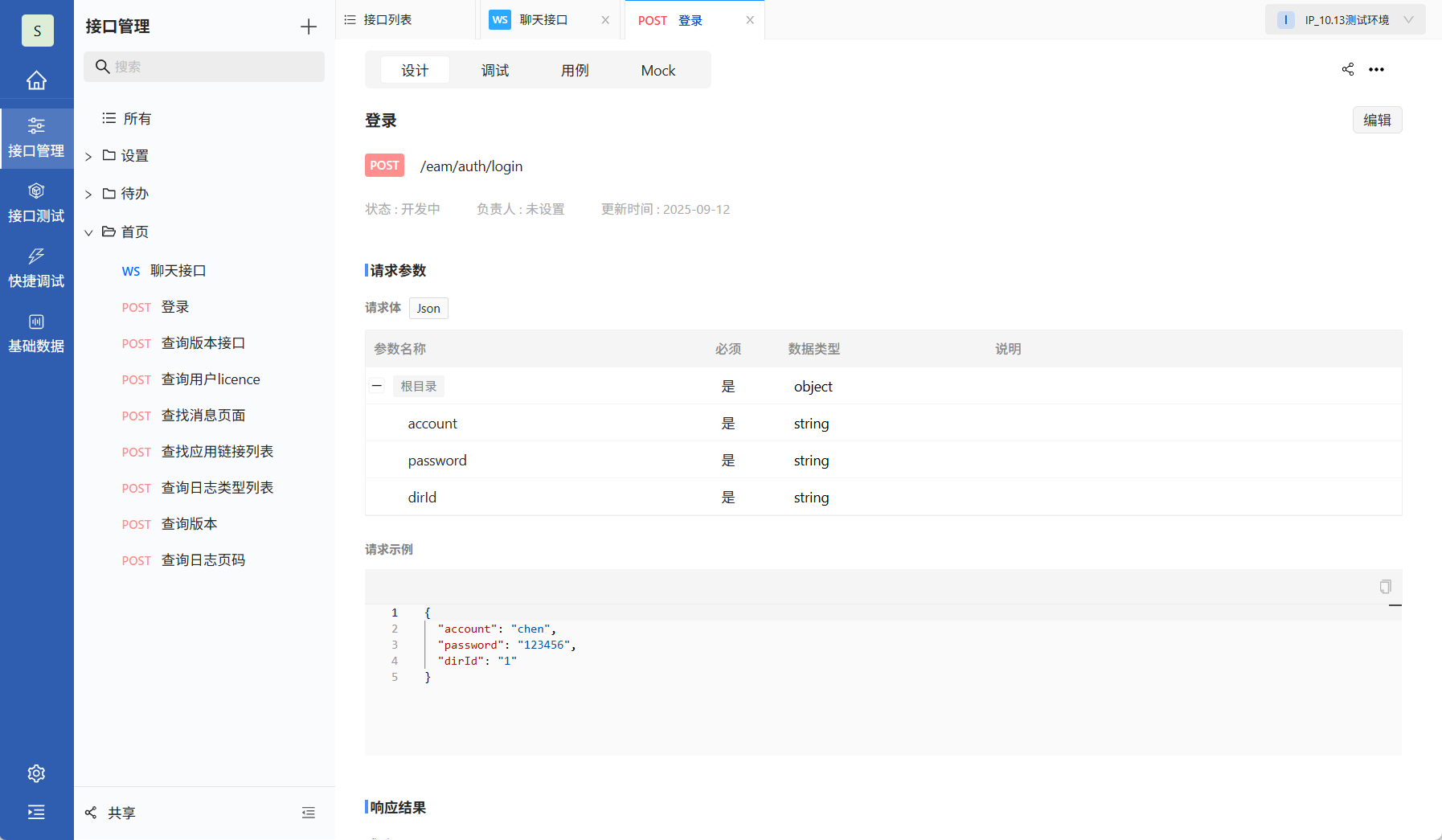Open the 接口管理 sidebar section
The height and width of the screenshot is (840, 1442).
click(36, 138)
